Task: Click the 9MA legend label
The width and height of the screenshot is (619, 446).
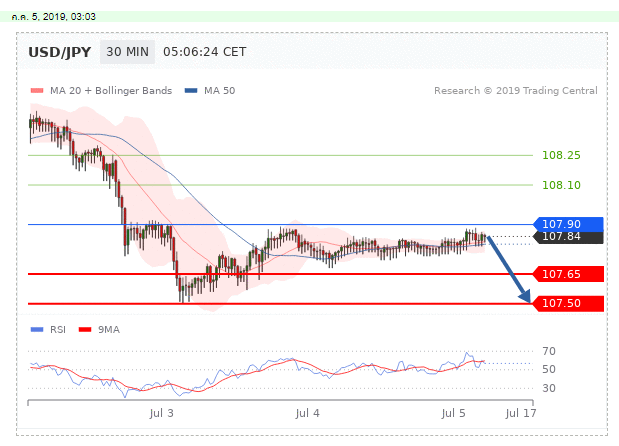Action: tap(109, 330)
